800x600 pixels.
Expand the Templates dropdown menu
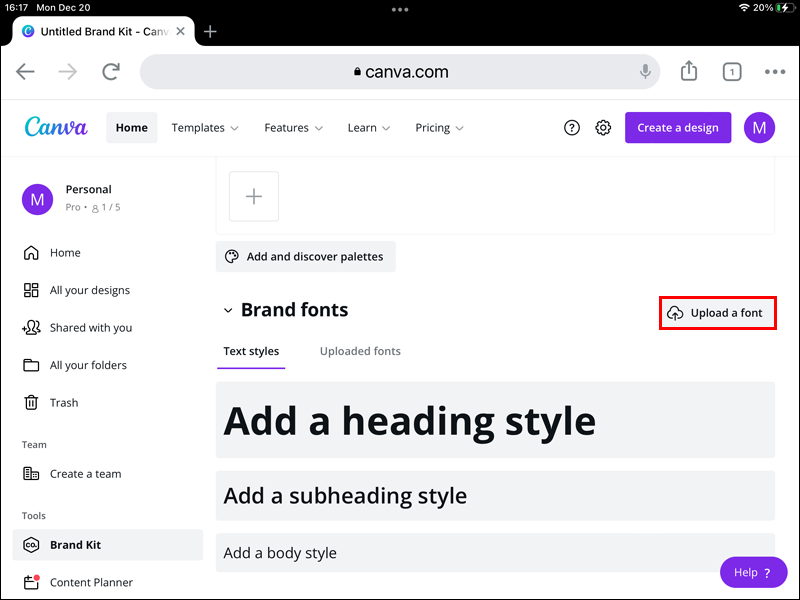tap(205, 128)
